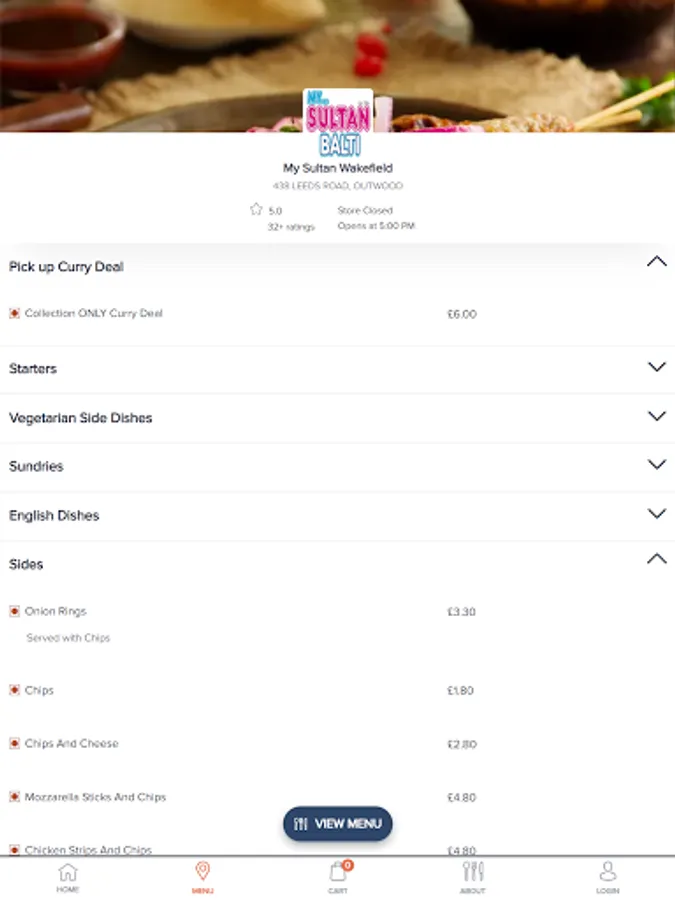Collapse the Sides section
Image resolution: width=675 pixels, height=900 pixels.
coord(656,560)
